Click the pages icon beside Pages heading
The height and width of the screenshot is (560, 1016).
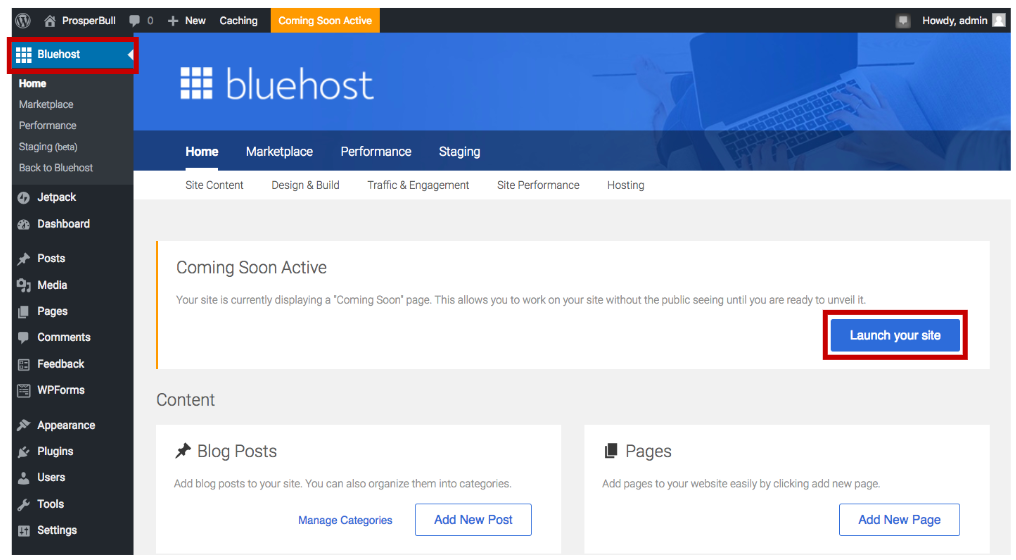(x=610, y=450)
